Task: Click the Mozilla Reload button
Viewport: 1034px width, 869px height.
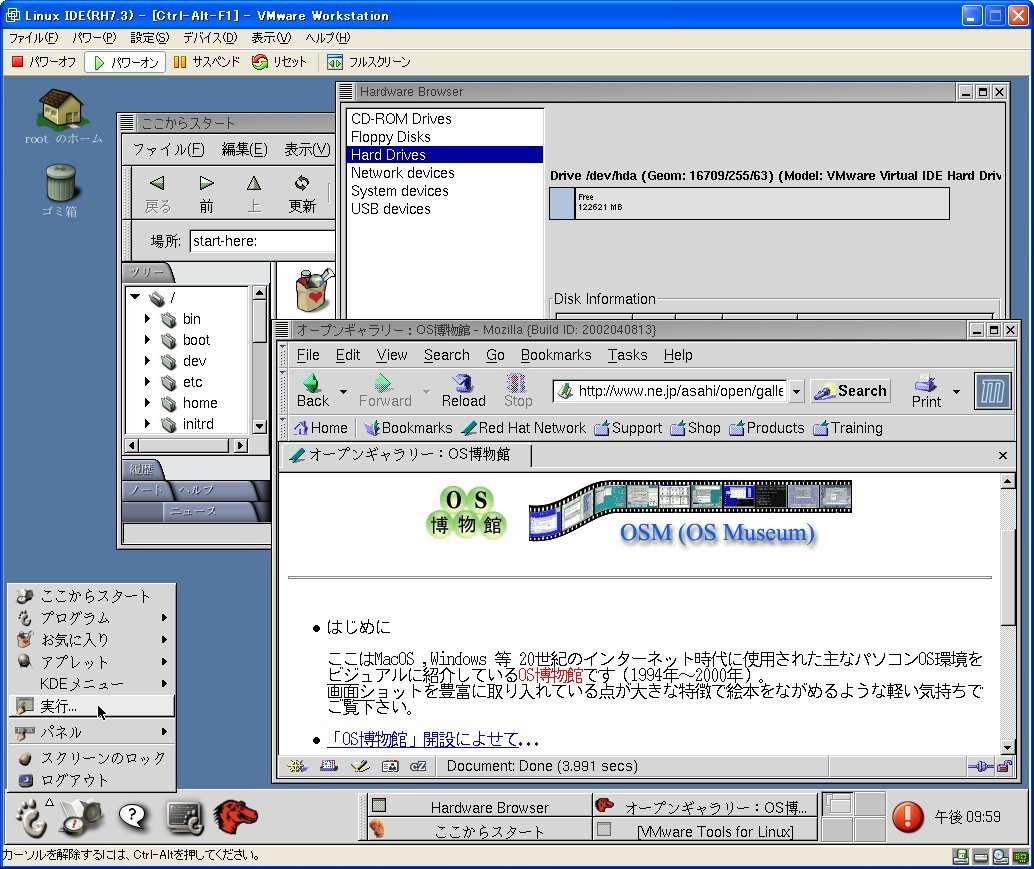Action: (x=463, y=390)
